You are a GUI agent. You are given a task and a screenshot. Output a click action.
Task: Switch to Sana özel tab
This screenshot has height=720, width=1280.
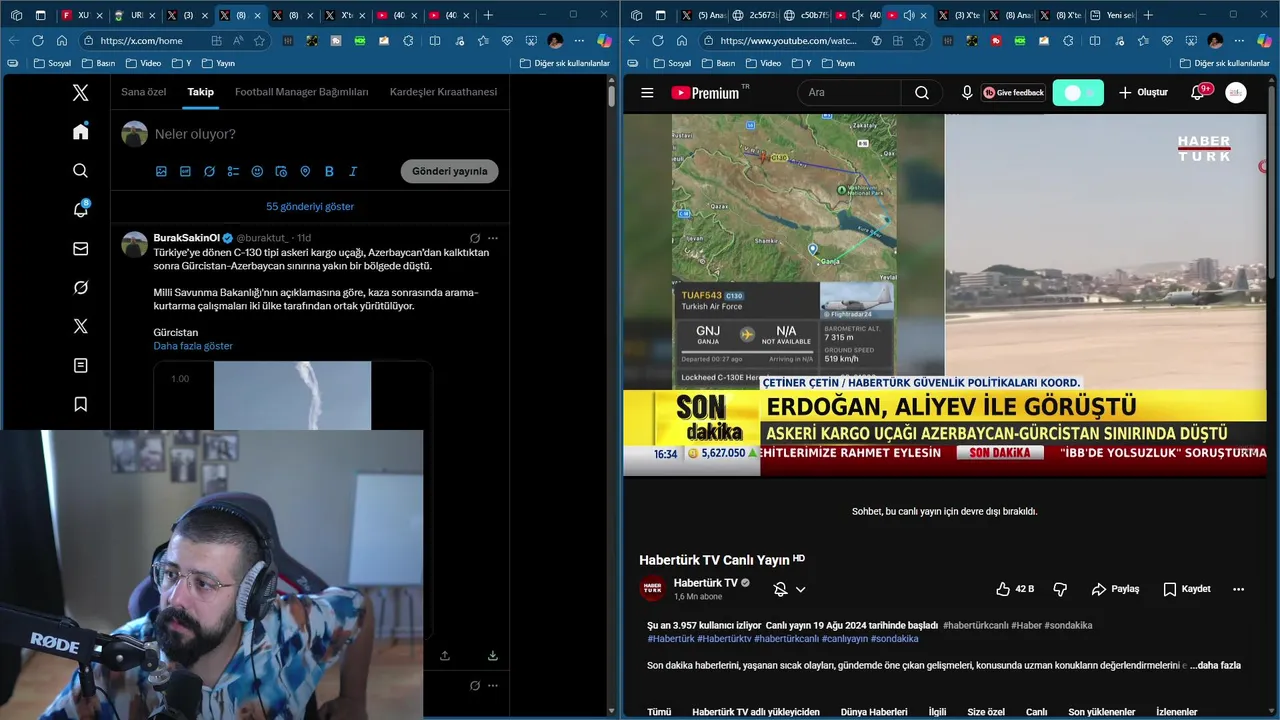(144, 92)
